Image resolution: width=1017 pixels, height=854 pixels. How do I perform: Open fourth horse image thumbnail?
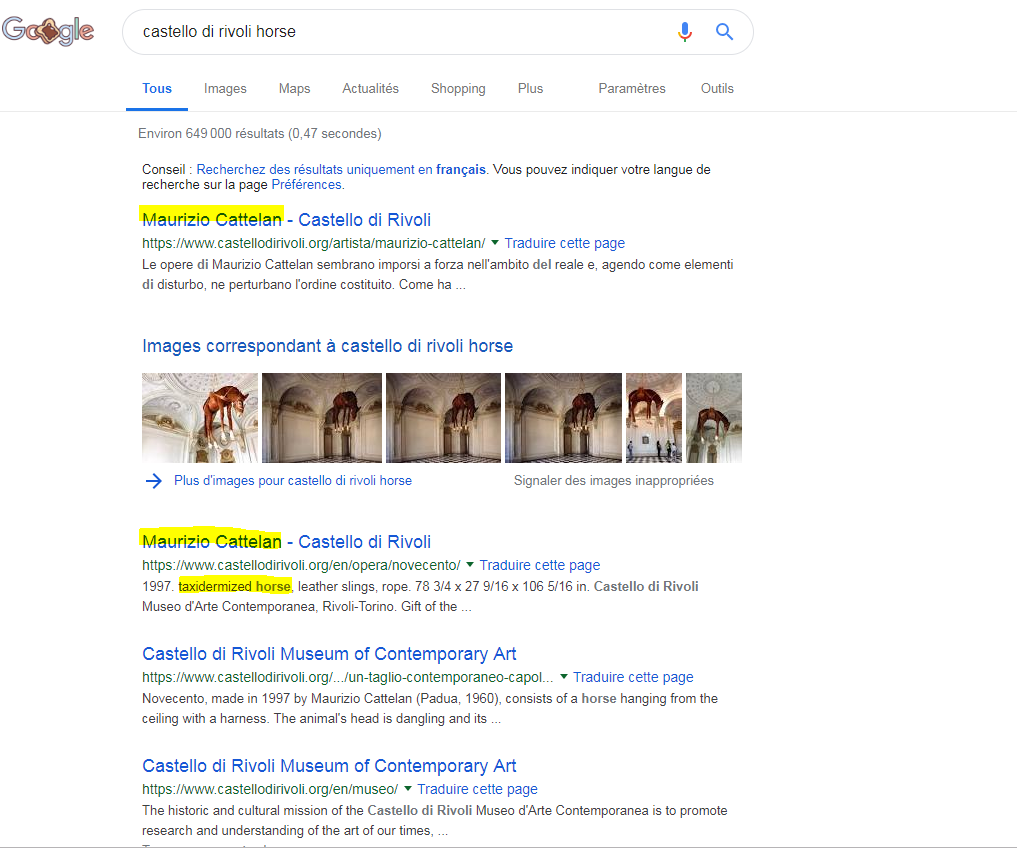[x=563, y=418]
